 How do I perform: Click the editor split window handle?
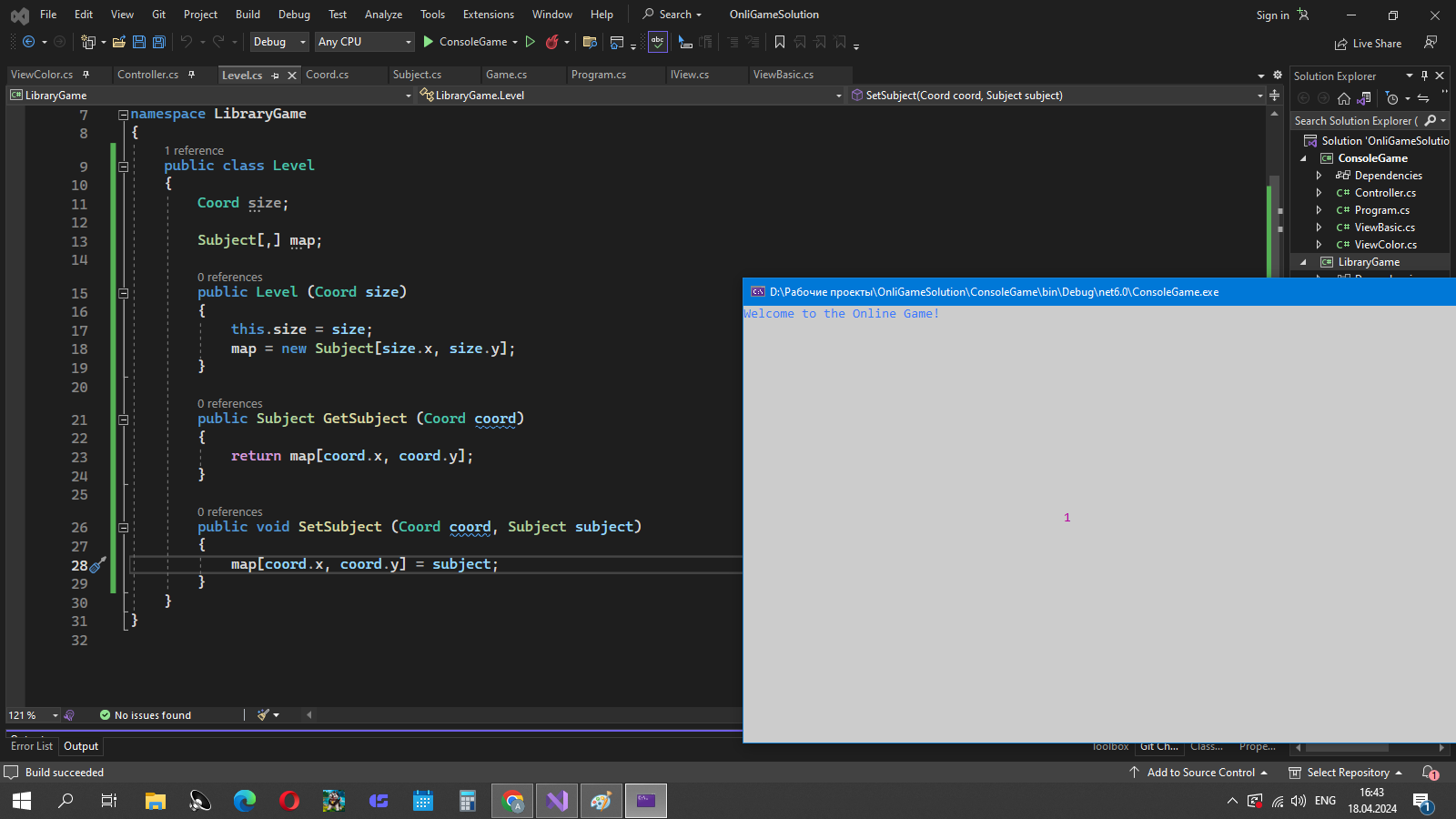point(1274,96)
